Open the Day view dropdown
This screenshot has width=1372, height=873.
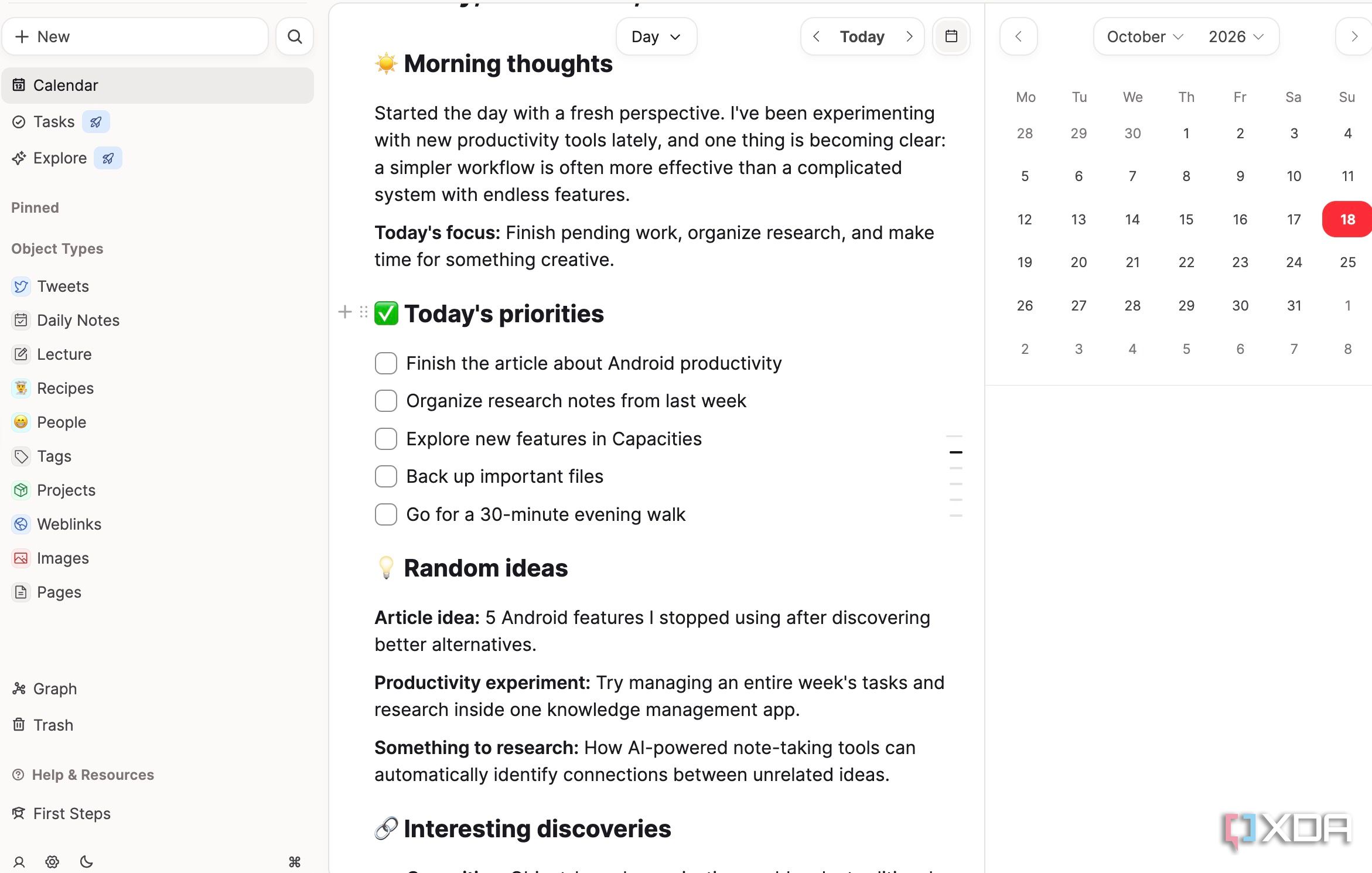(x=656, y=36)
